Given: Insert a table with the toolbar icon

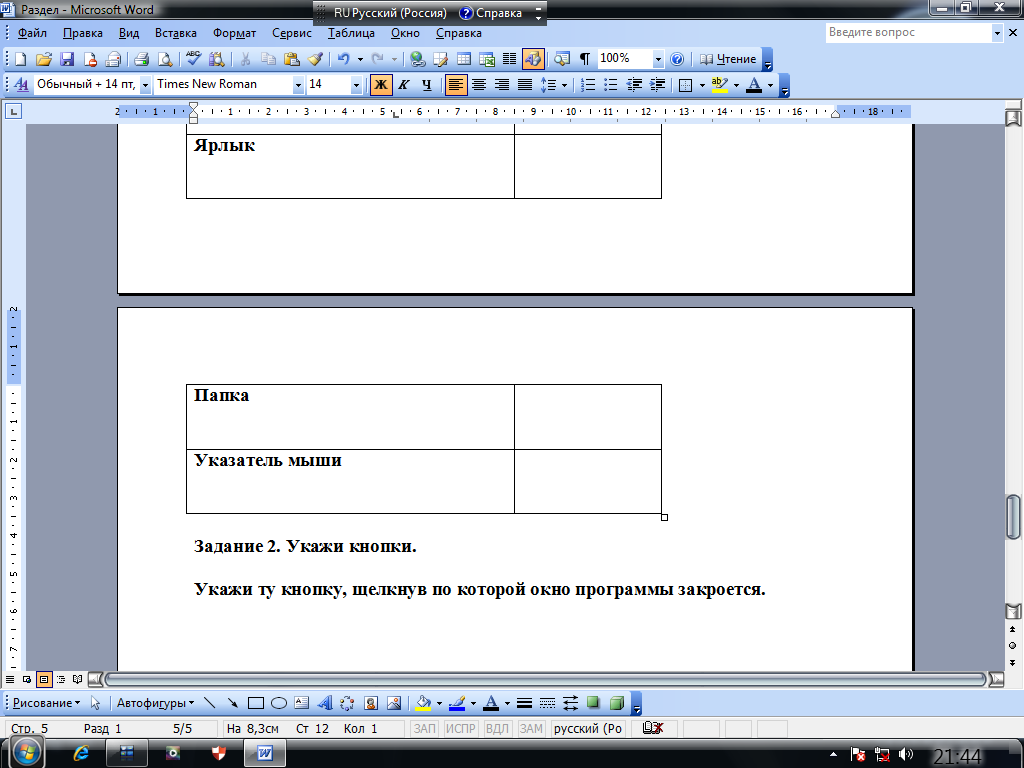Looking at the screenshot, I should 464,59.
